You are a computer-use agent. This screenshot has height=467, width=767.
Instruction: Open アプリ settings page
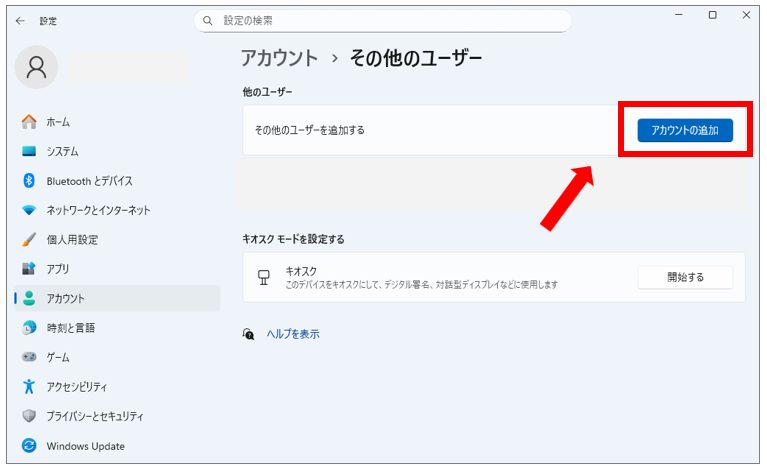117,269
